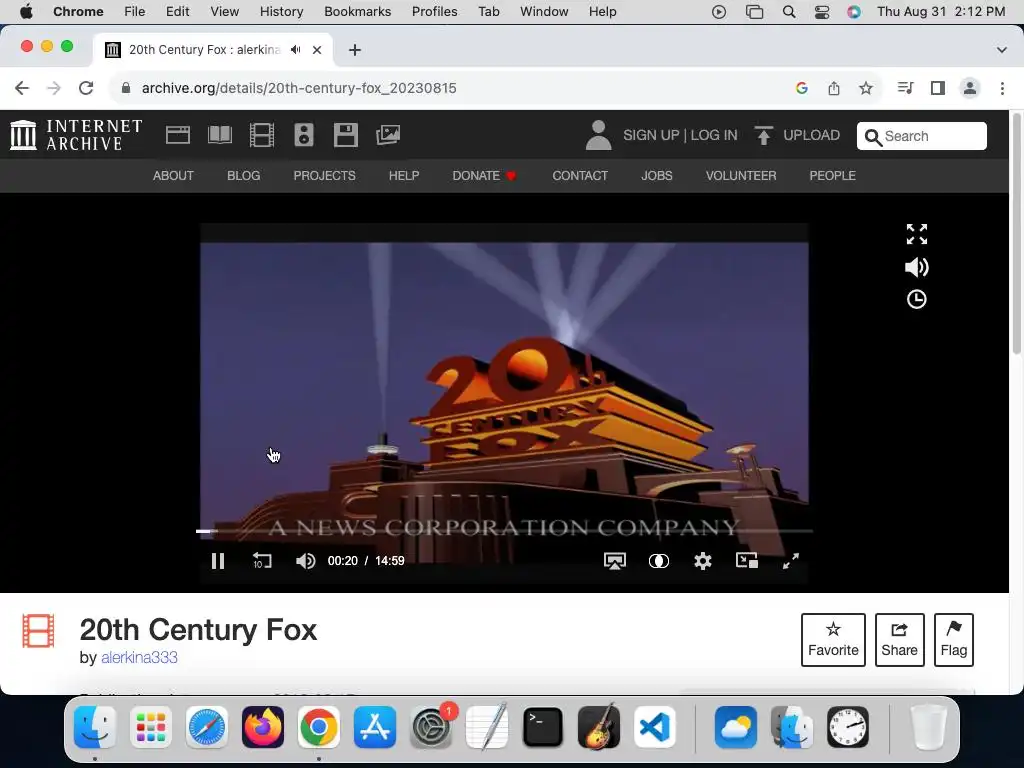Open the player settings gear
Image resolution: width=1024 pixels, height=768 pixels.
pos(703,561)
